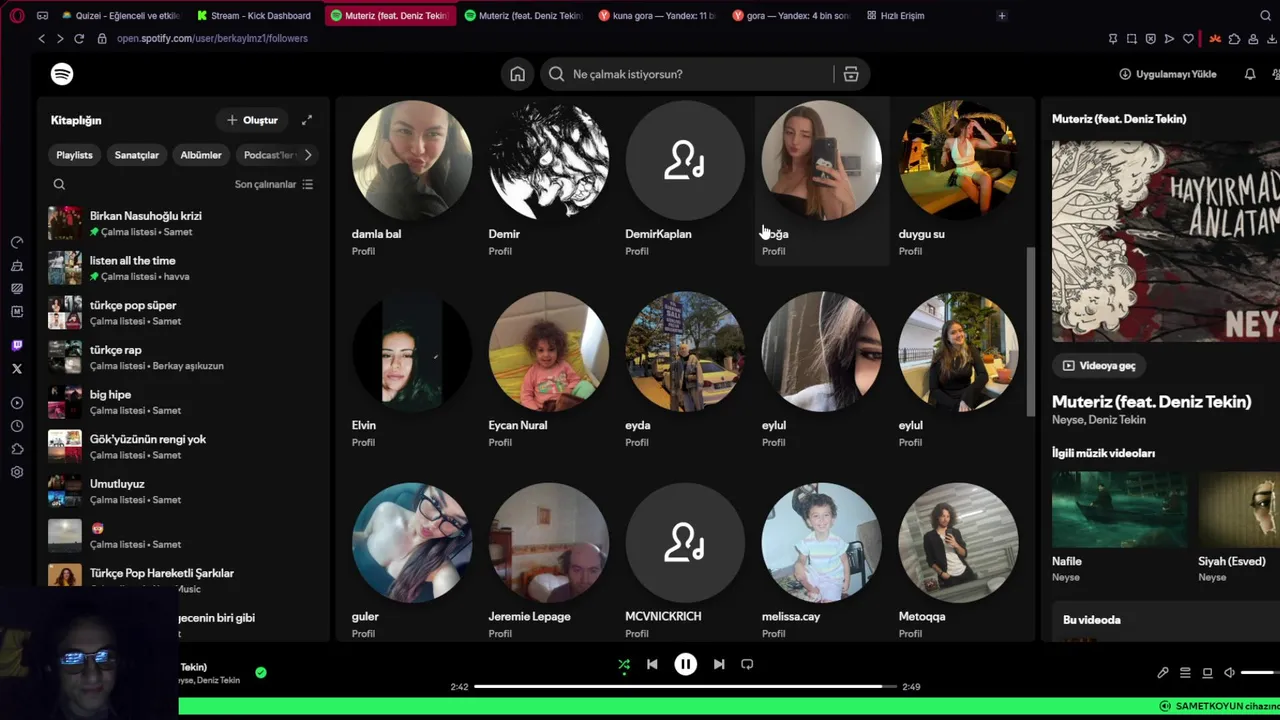
Task: Open connect to a device icon
Action: 1207,673
